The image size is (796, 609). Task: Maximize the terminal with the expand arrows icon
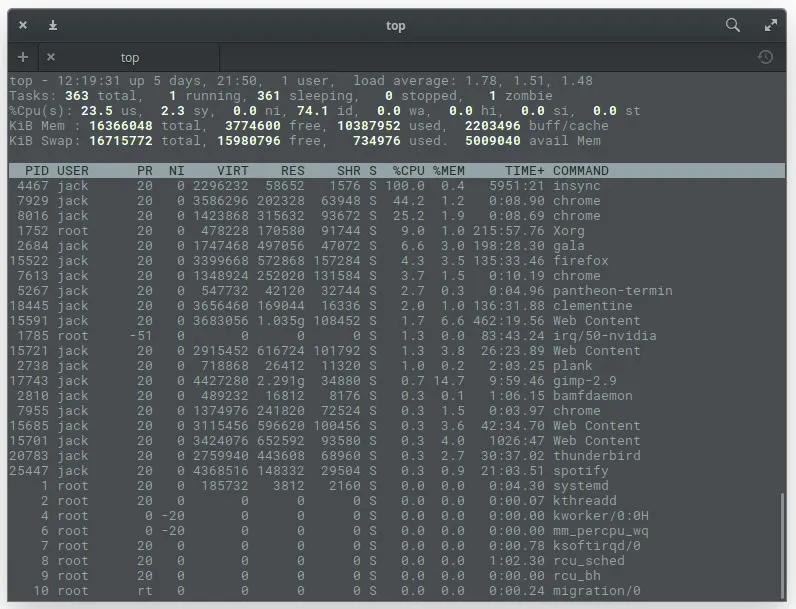pyautogui.click(x=771, y=25)
